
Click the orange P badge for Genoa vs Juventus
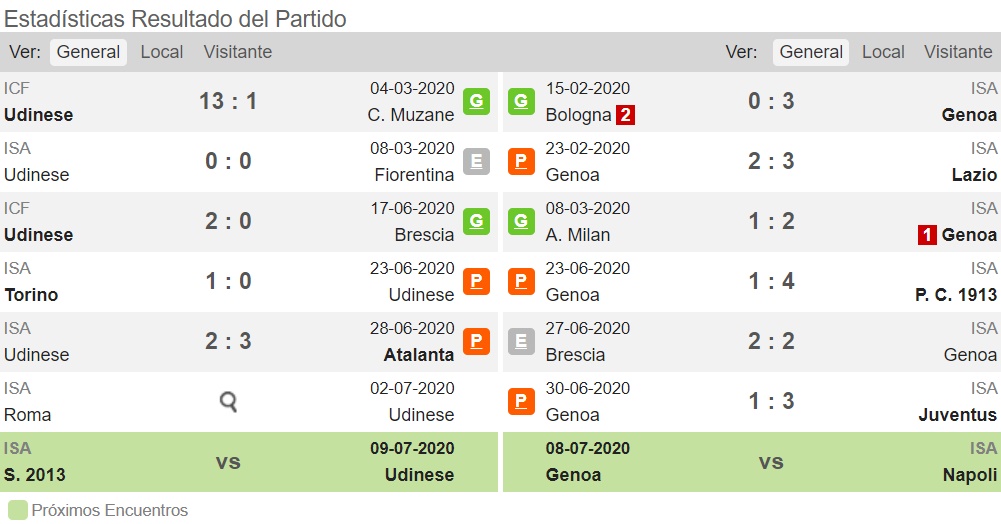coord(521,401)
